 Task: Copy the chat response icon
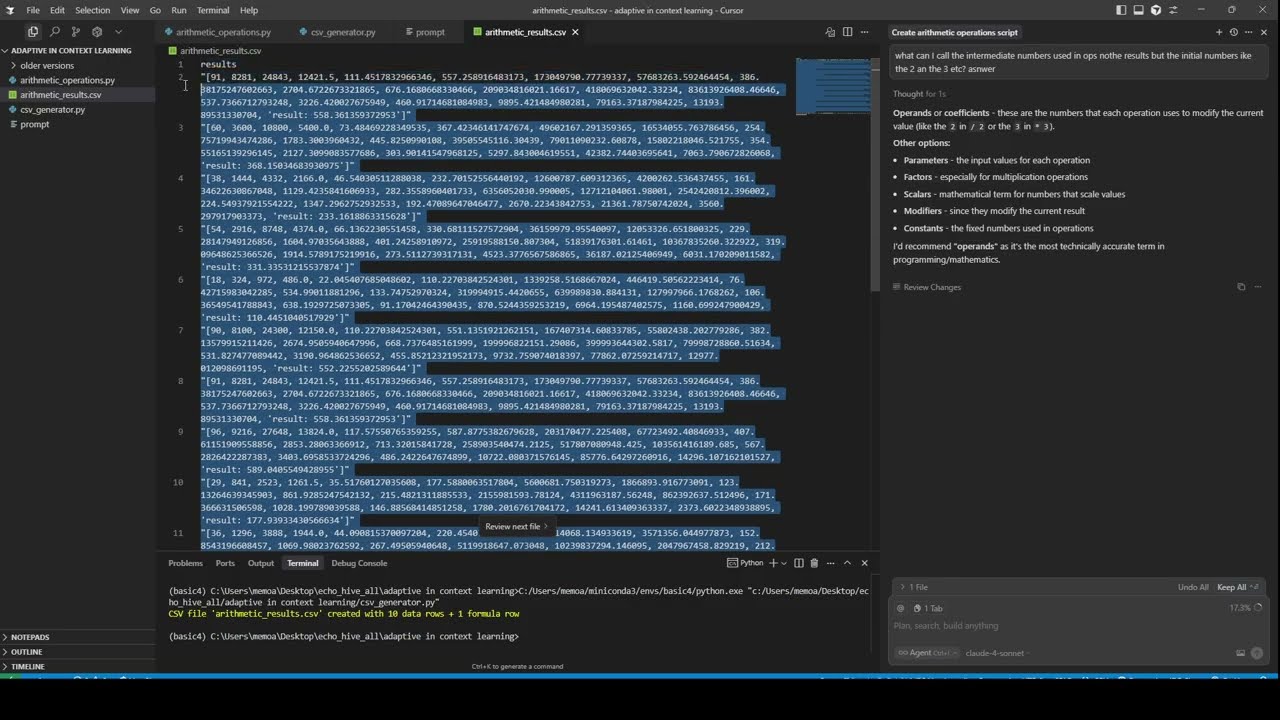click(1241, 287)
